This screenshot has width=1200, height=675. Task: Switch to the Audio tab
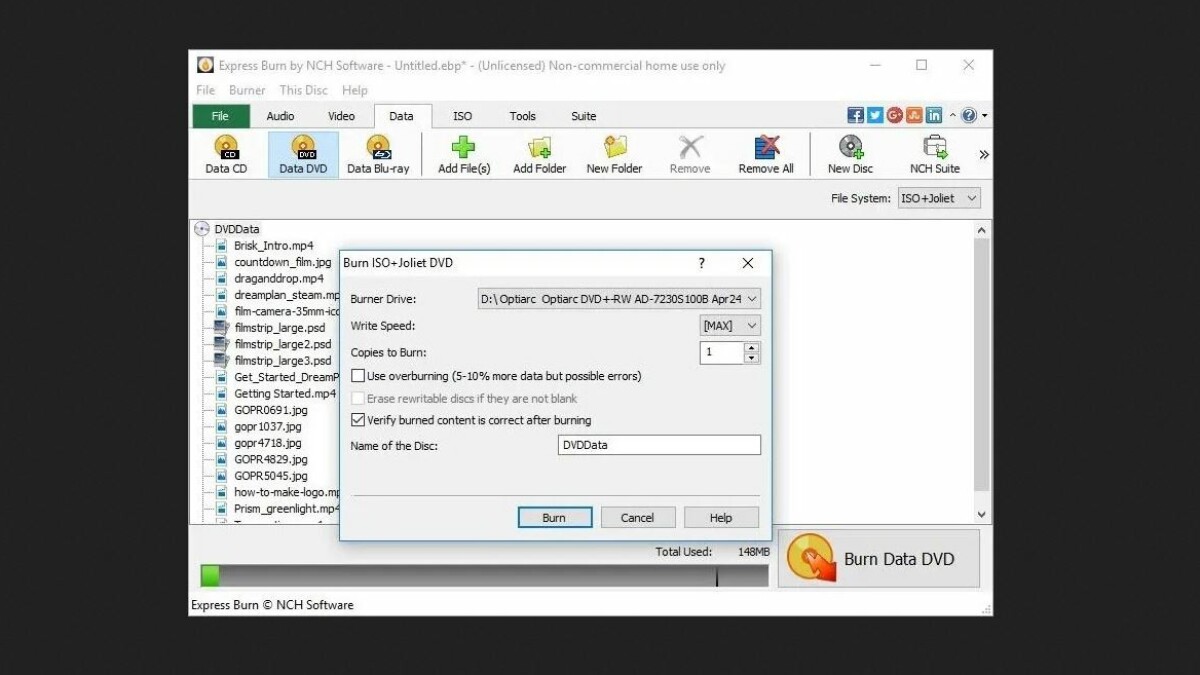tap(280, 116)
